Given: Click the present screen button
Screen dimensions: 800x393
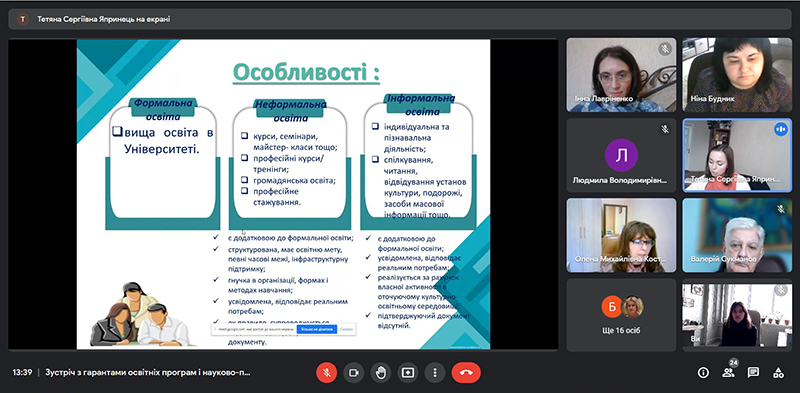Looking at the screenshot, I should [408, 373].
